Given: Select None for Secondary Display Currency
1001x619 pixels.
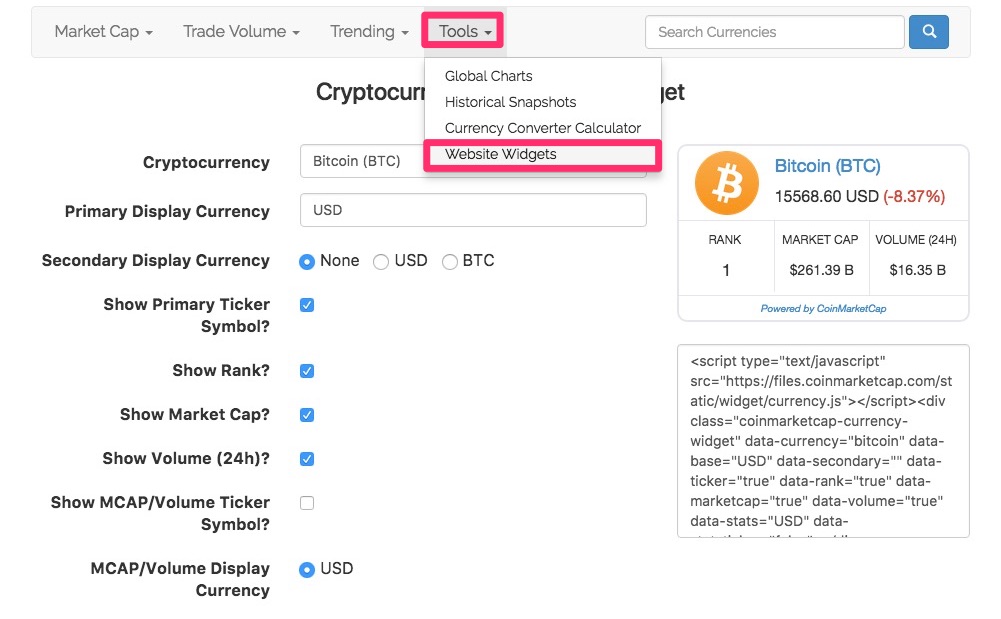Looking at the screenshot, I should [307, 262].
